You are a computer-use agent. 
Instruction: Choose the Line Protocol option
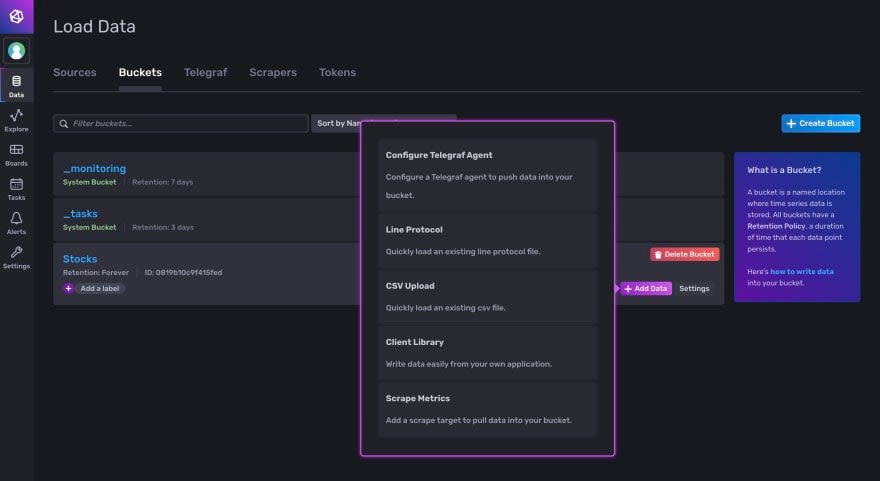point(488,240)
